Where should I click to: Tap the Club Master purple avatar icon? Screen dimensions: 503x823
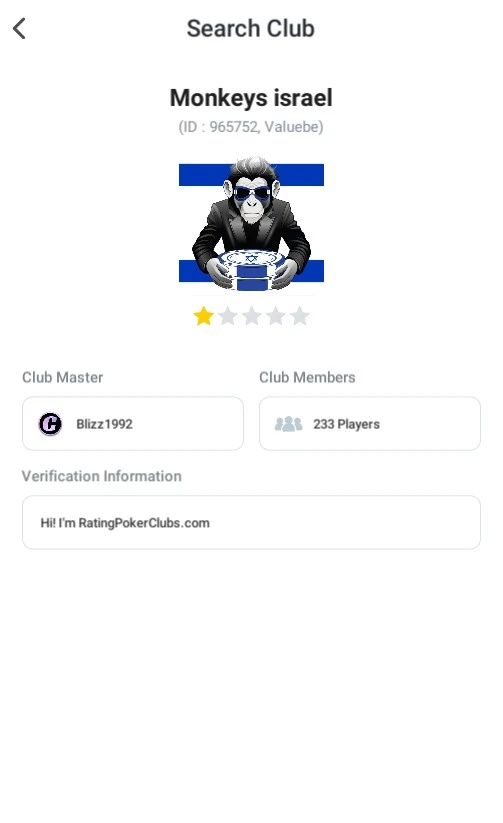[x=50, y=424]
